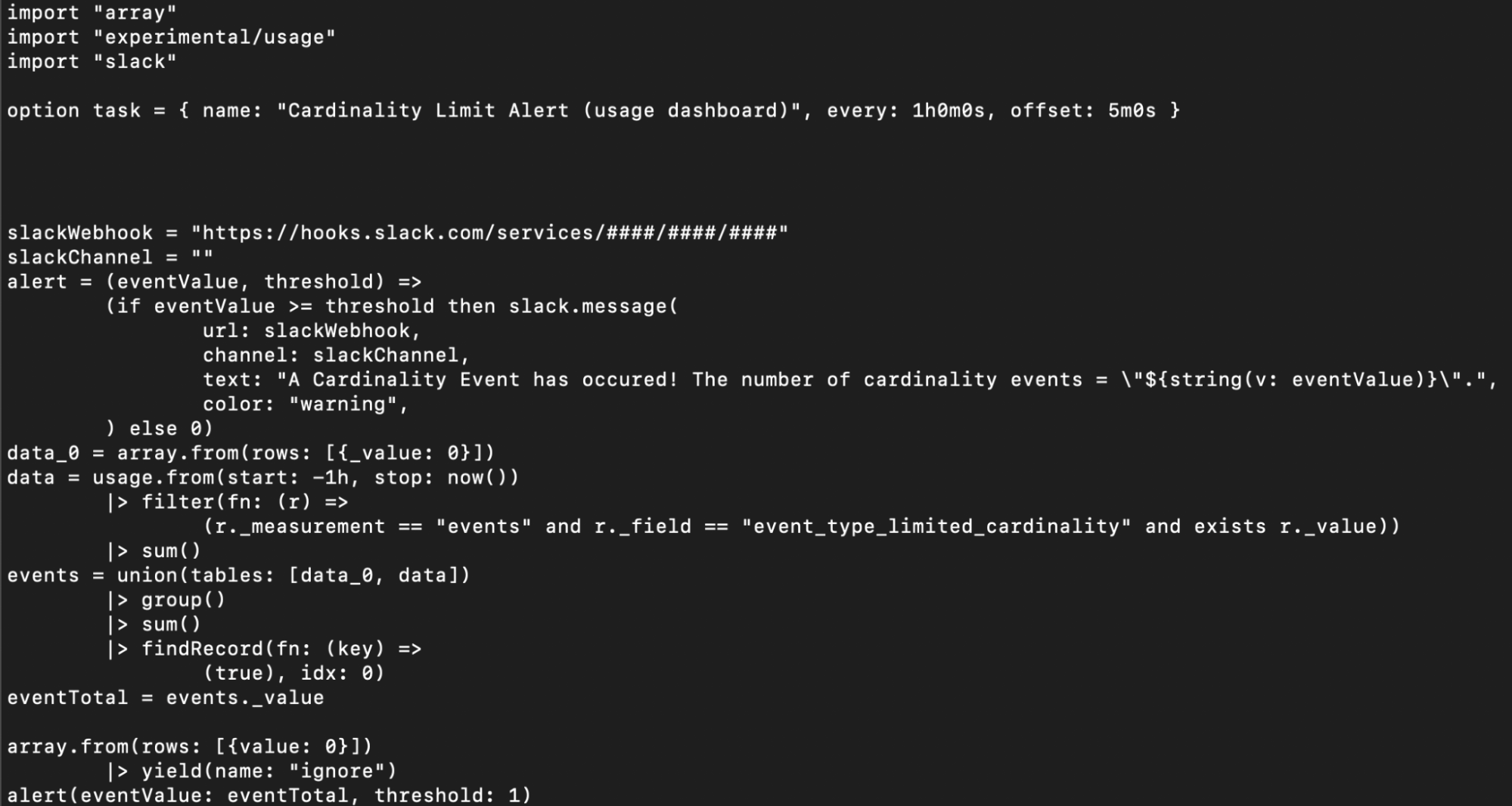1512x806 pixels.
Task: Click the hooks.slack.com webhook URL
Action: pyautogui.click(x=489, y=233)
